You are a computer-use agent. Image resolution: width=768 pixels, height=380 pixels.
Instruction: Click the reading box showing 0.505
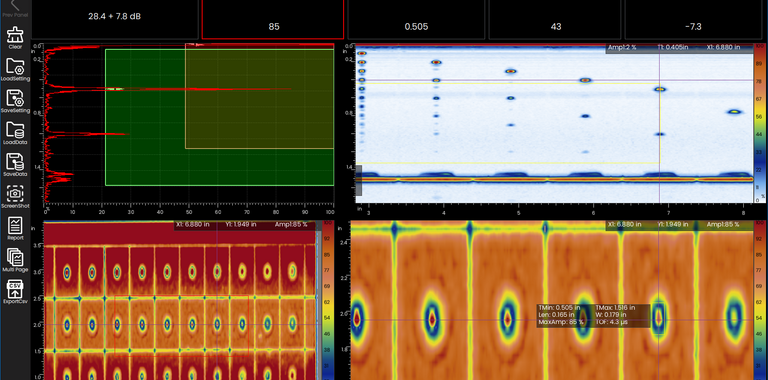coord(416,19)
